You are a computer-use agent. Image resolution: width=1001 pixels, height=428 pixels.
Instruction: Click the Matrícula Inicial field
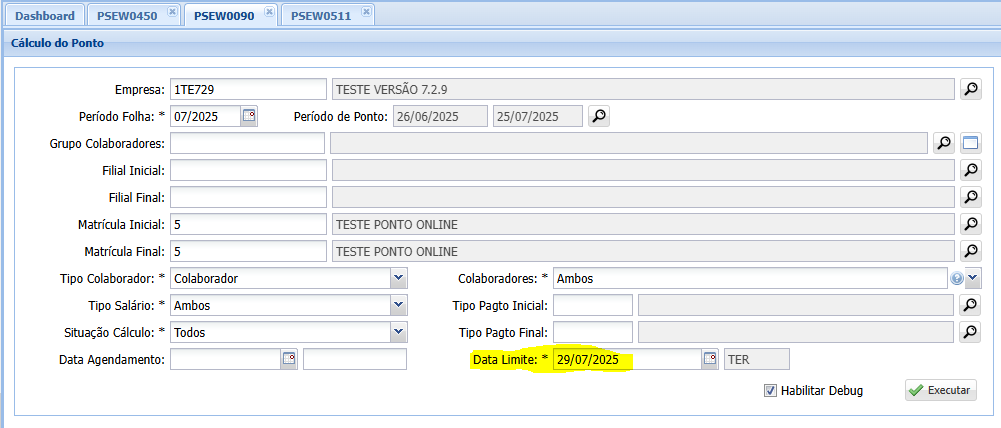click(248, 224)
